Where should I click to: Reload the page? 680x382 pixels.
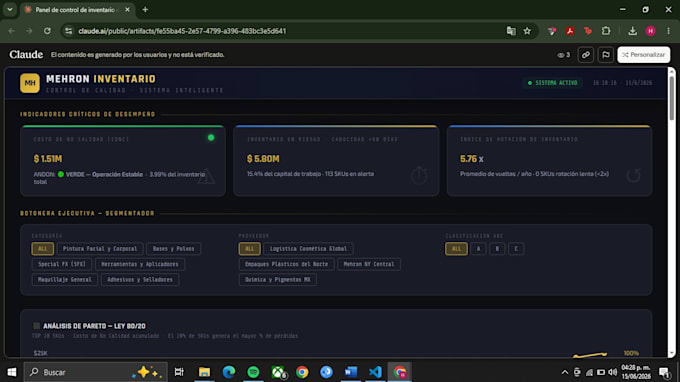pos(47,31)
